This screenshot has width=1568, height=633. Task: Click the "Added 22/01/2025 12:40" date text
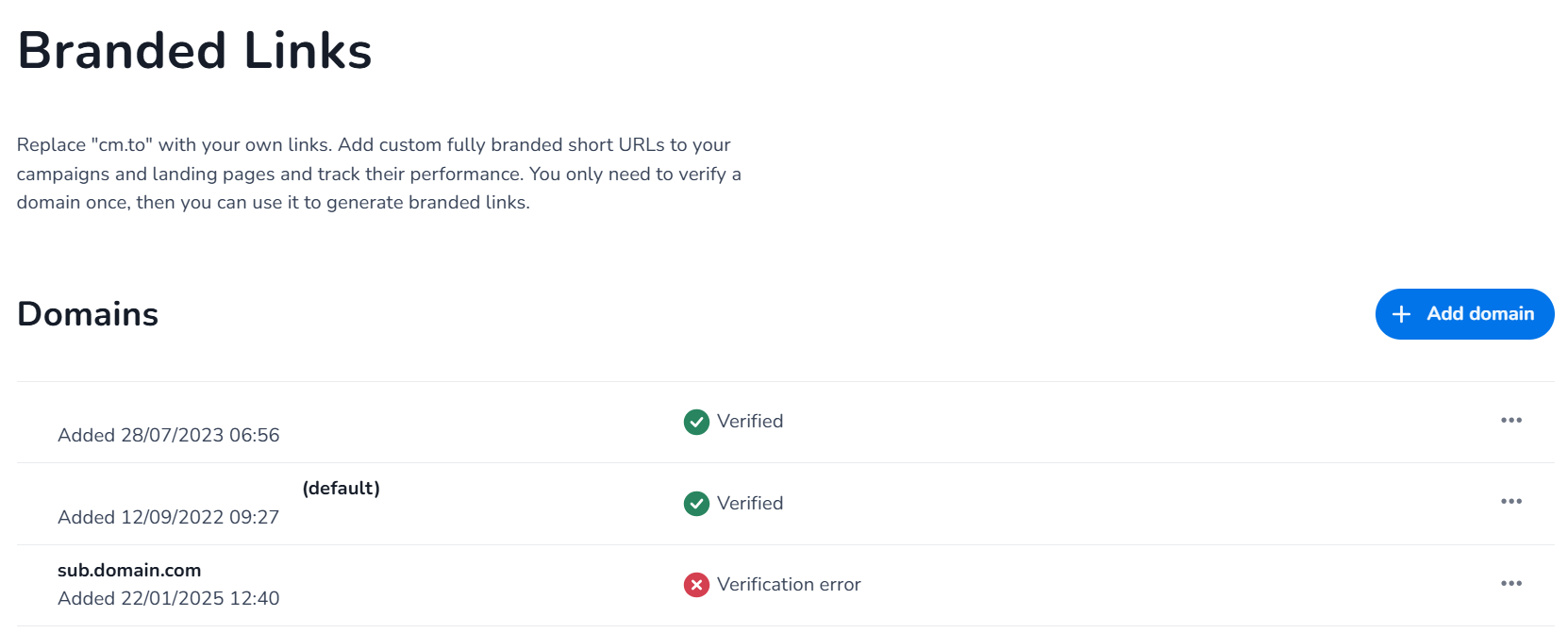[169, 599]
